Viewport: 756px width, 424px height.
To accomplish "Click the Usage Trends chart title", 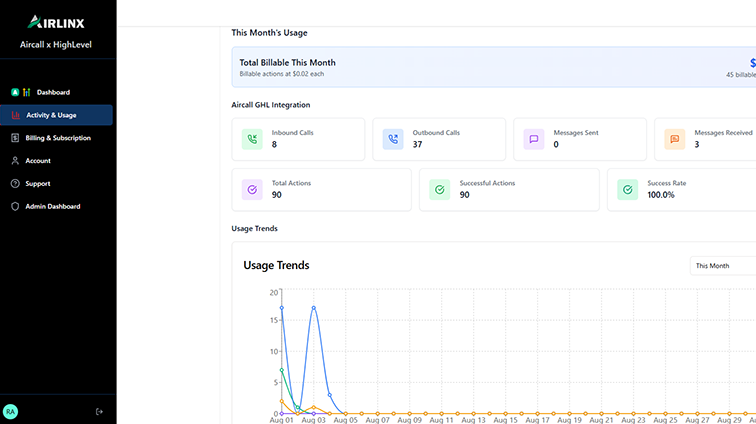I will (276, 265).
